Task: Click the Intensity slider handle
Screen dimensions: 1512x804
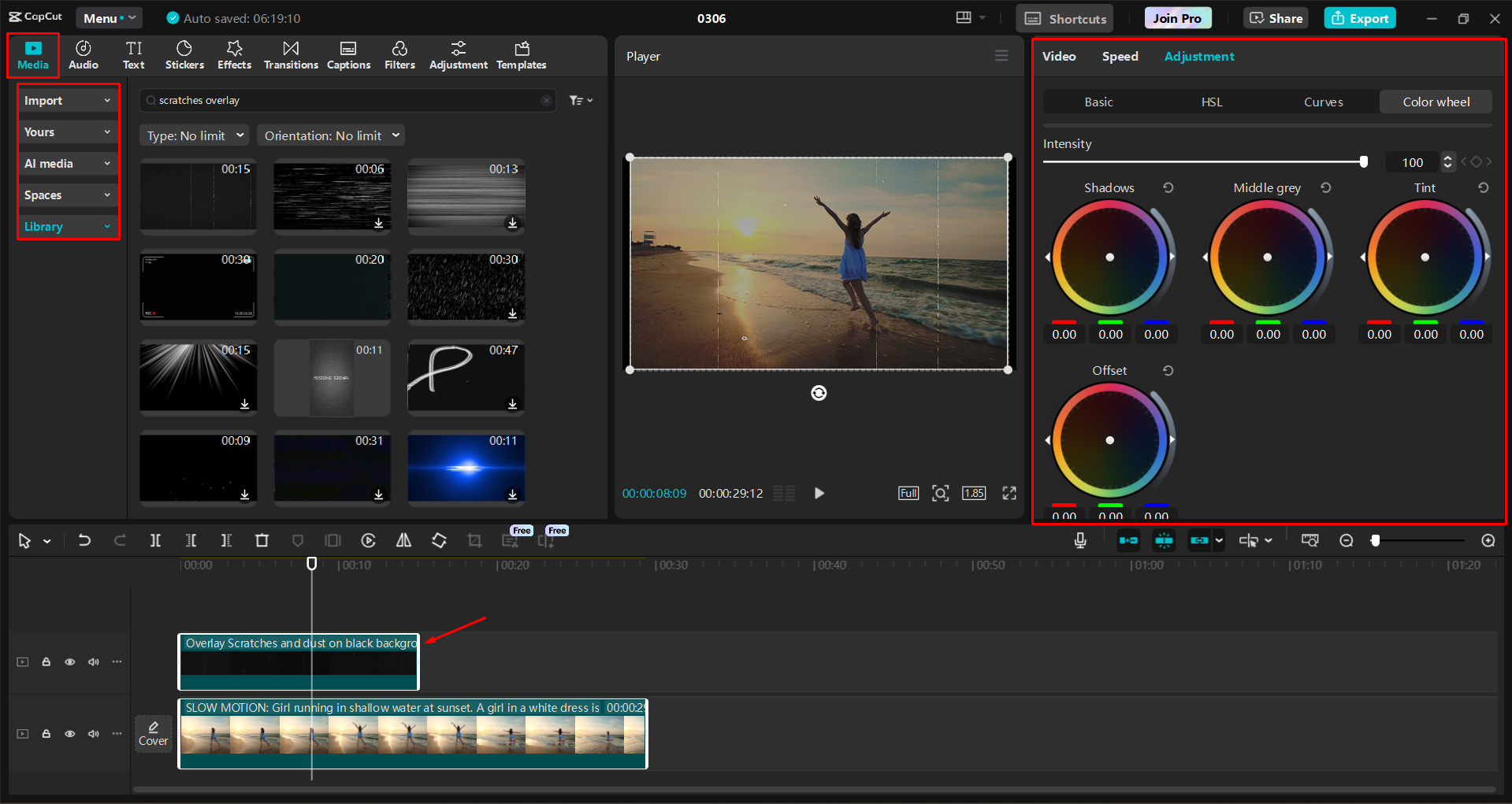Action: [1364, 161]
